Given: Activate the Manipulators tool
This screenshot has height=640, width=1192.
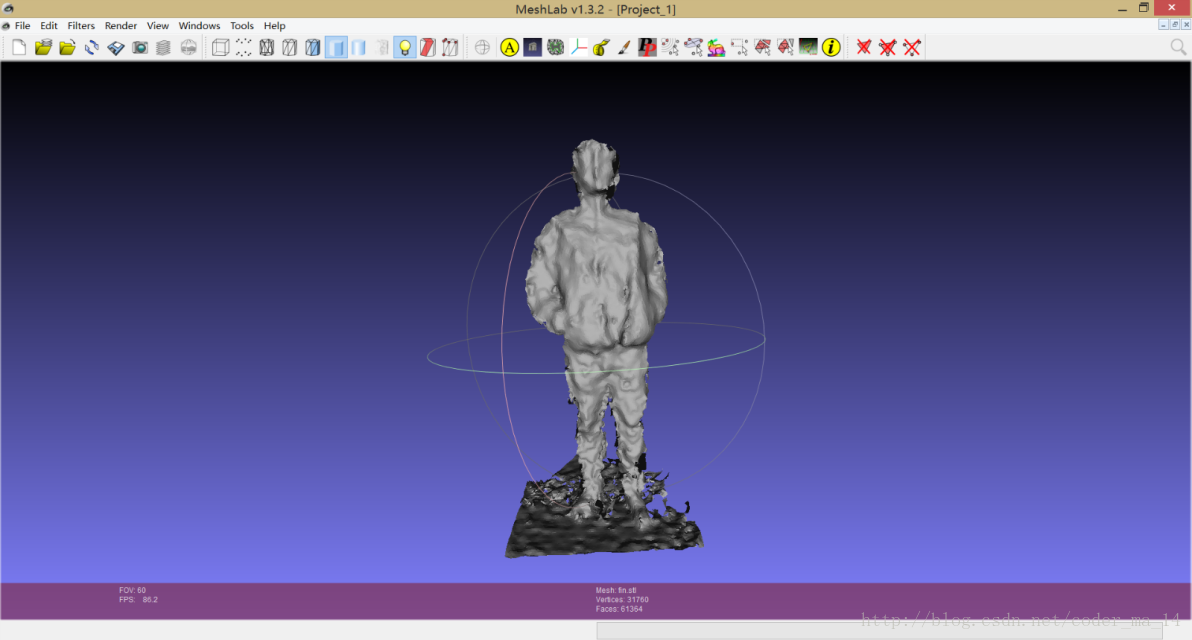Looking at the screenshot, I should tap(532, 47).
